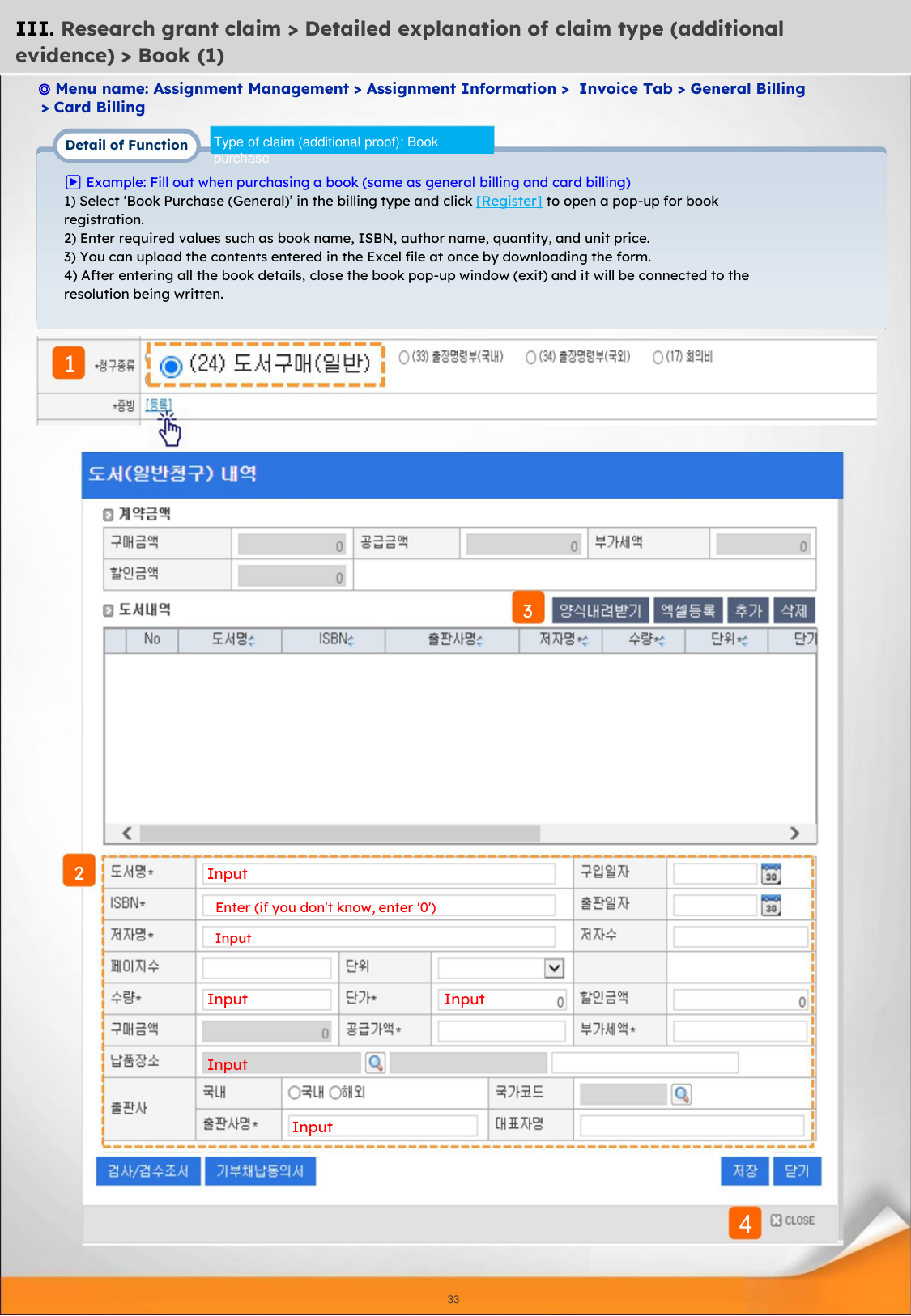Click the 출판사명 column header
The image size is (911, 1316).
click(x=453, y=639)
